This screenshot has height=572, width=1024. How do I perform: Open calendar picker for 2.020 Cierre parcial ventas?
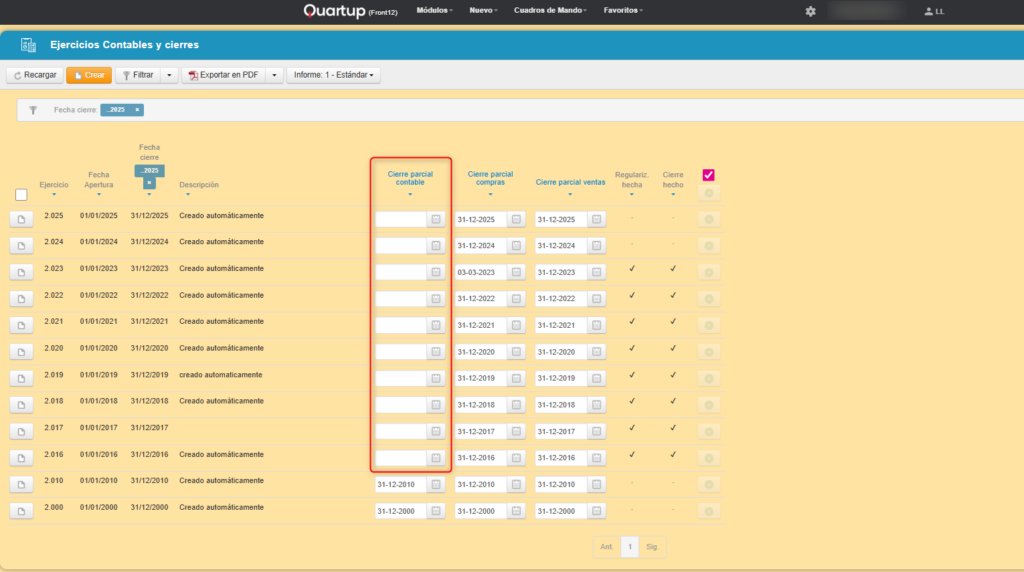[596, 352]
